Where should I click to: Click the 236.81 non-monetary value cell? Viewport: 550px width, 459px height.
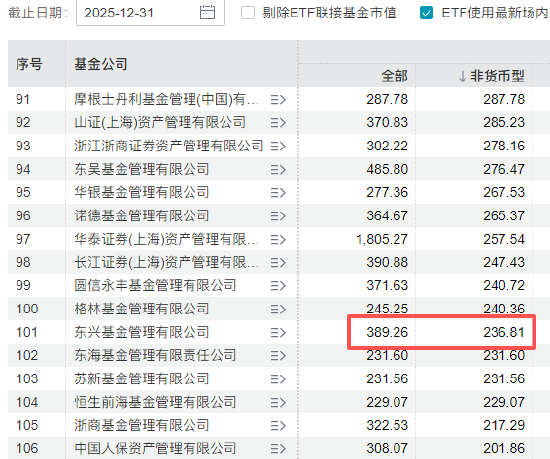click(504, 332)
